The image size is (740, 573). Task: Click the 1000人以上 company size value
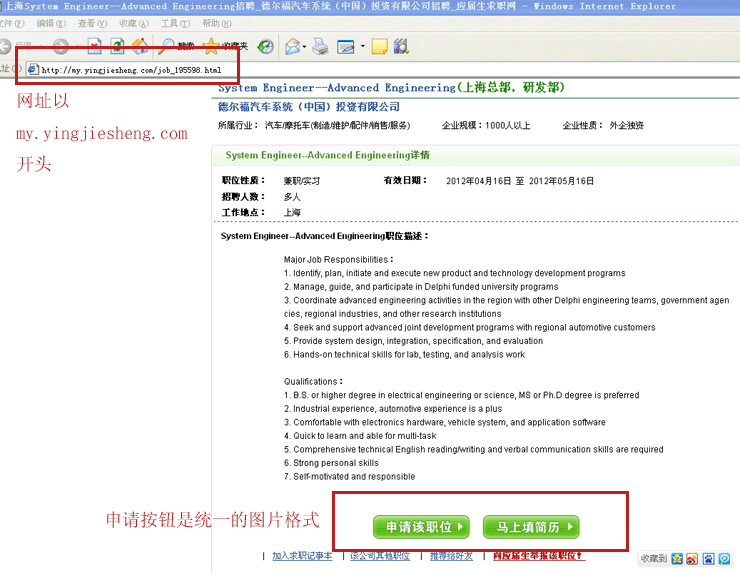point(507,125)
